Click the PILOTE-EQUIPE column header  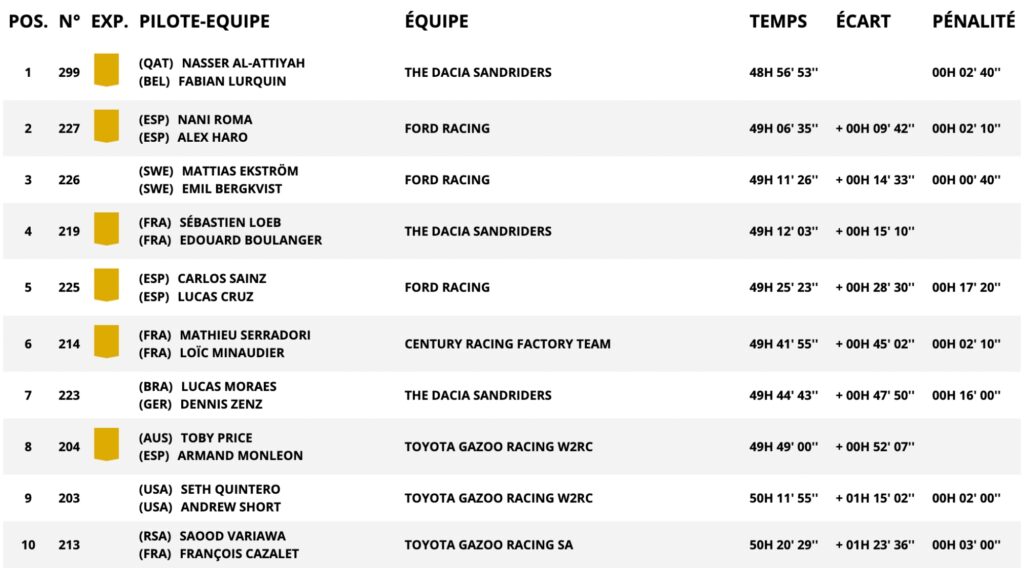[204, 21]
